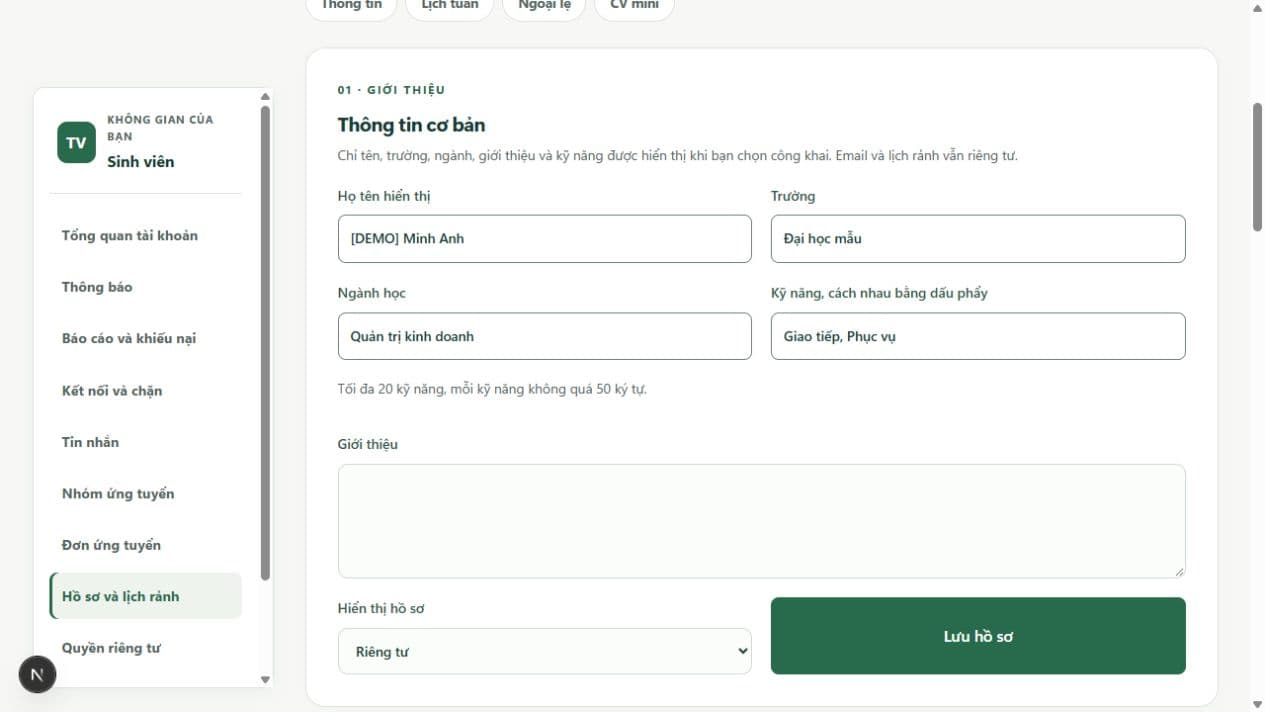Focus the Trường input field
This screenshot has width=1265, height=712.
(978, 239)
